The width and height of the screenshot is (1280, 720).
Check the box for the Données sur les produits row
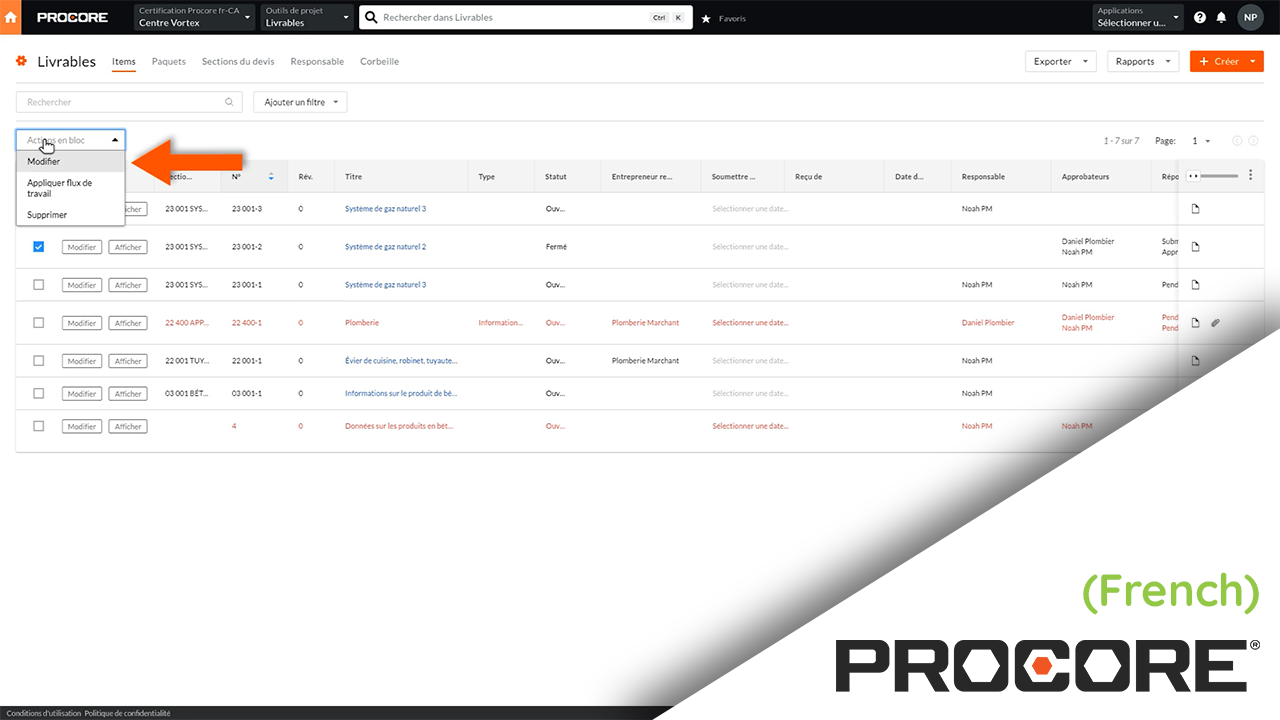click(39, 426)
